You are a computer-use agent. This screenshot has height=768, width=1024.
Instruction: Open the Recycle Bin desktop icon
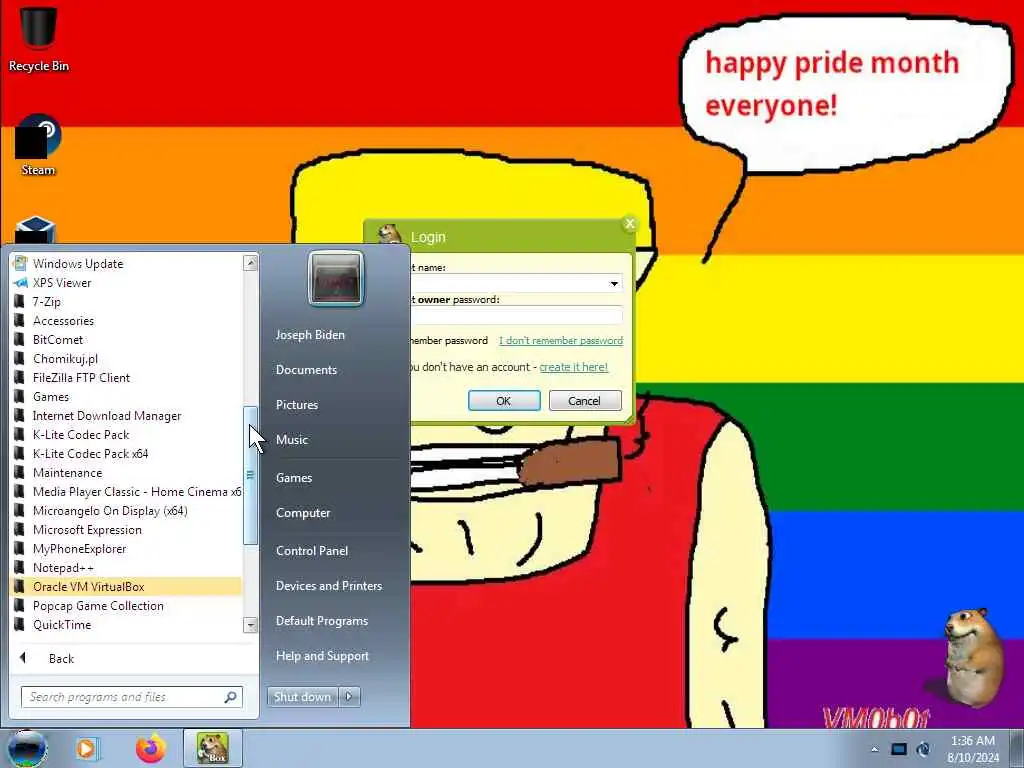pos(39,38)
